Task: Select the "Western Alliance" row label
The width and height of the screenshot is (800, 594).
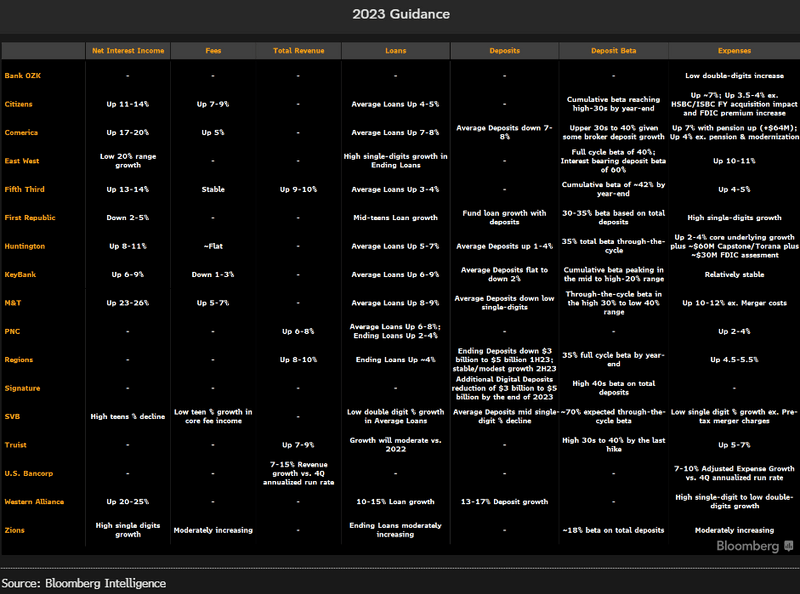Action: pyautogui.click(x=34, y=502)
